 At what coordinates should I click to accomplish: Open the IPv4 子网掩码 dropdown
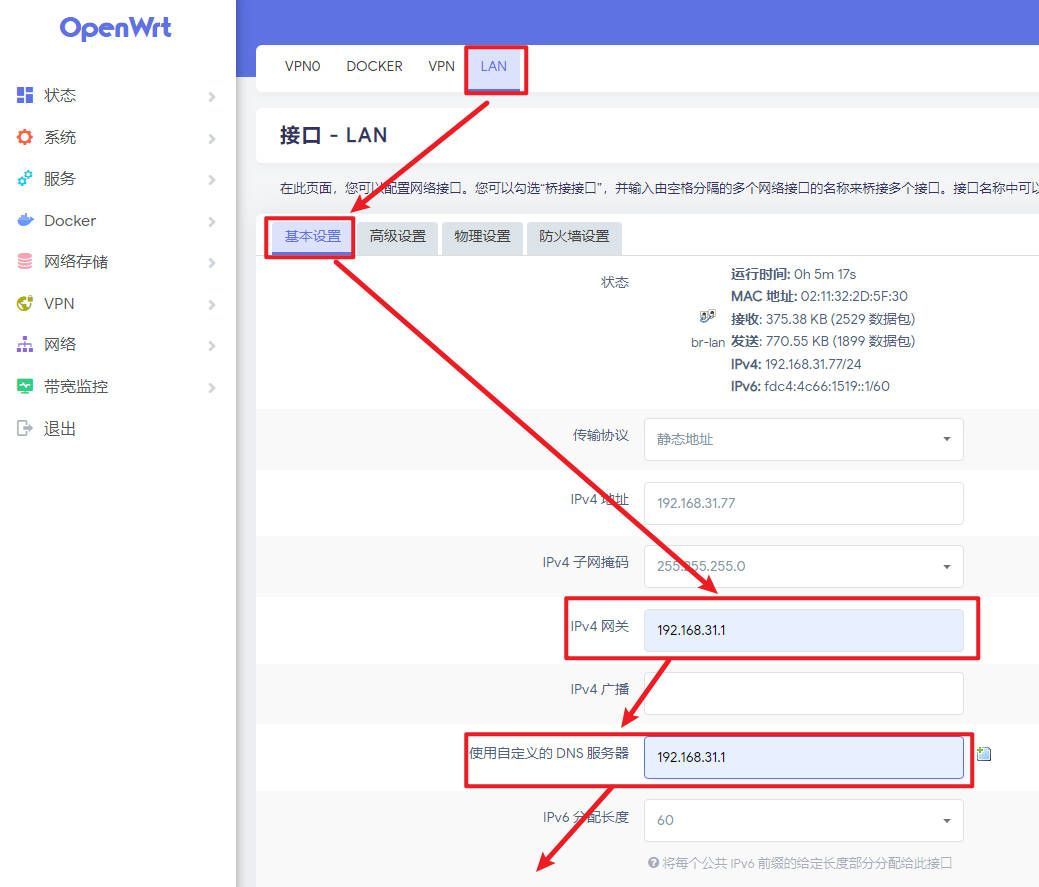(x=803, y=566)
